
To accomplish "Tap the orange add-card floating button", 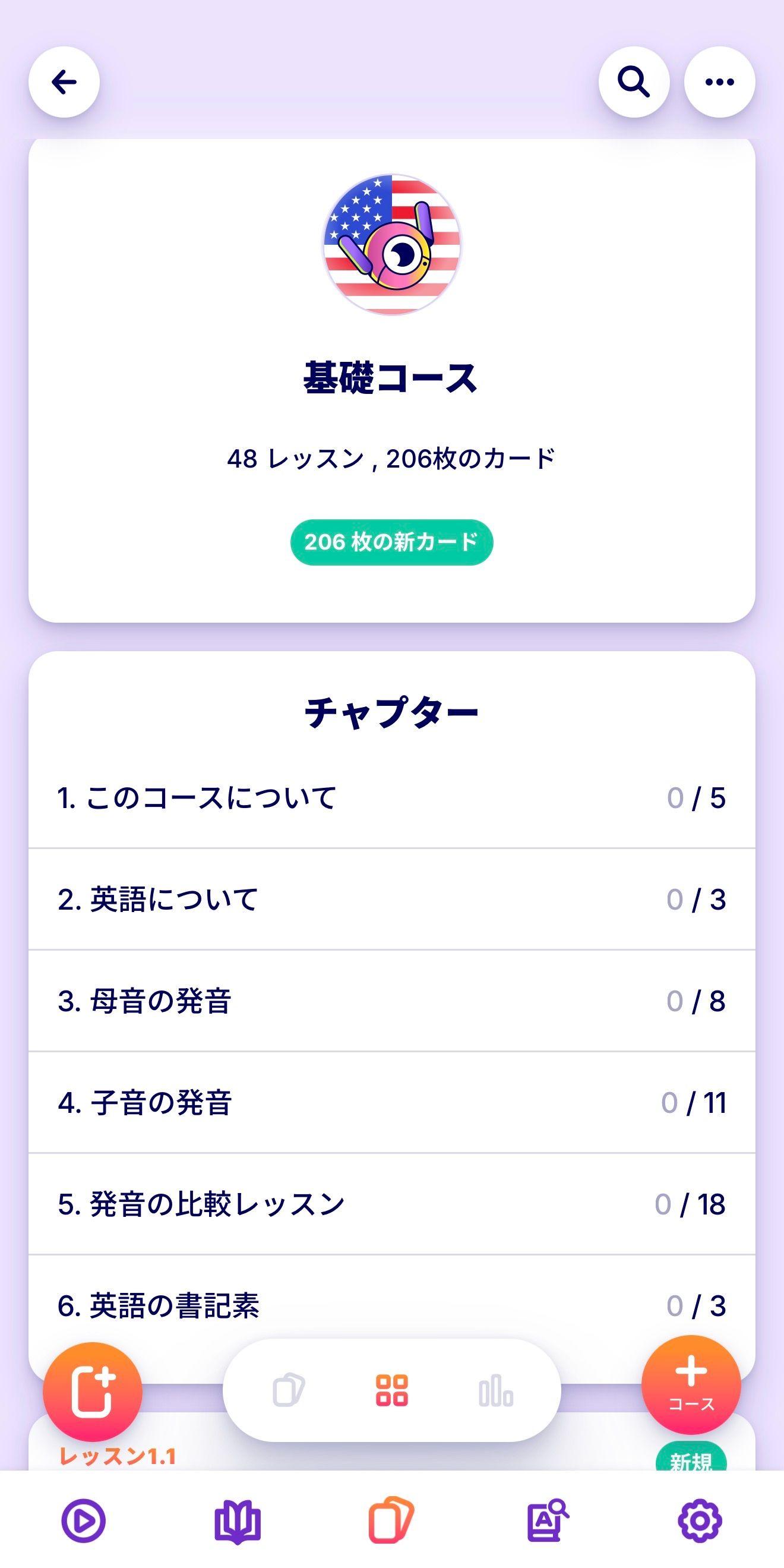I will click(x=93, y=1392).
